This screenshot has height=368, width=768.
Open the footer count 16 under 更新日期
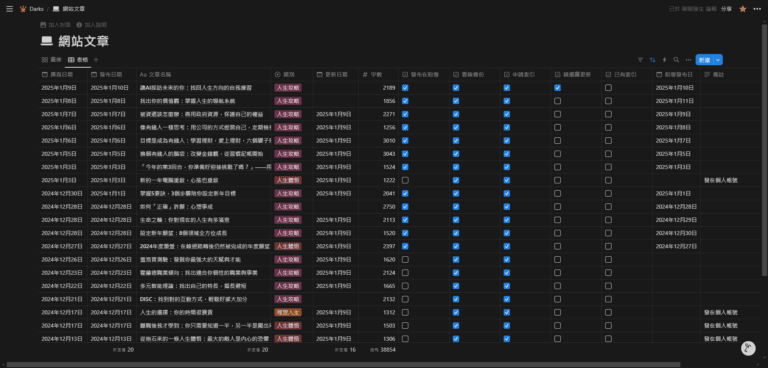click(x=345, y=350)
